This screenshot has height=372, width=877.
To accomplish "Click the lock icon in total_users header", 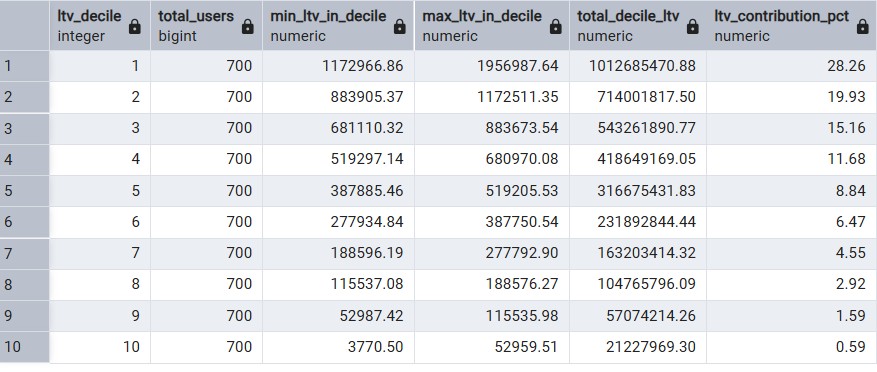I will 248,26.
